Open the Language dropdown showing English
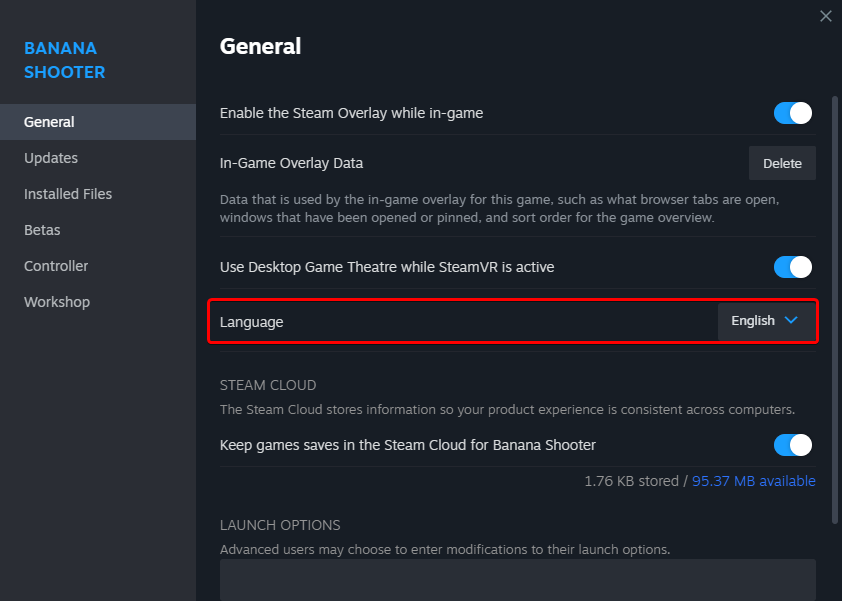This screenshot has width=842, height=601. 765,321
